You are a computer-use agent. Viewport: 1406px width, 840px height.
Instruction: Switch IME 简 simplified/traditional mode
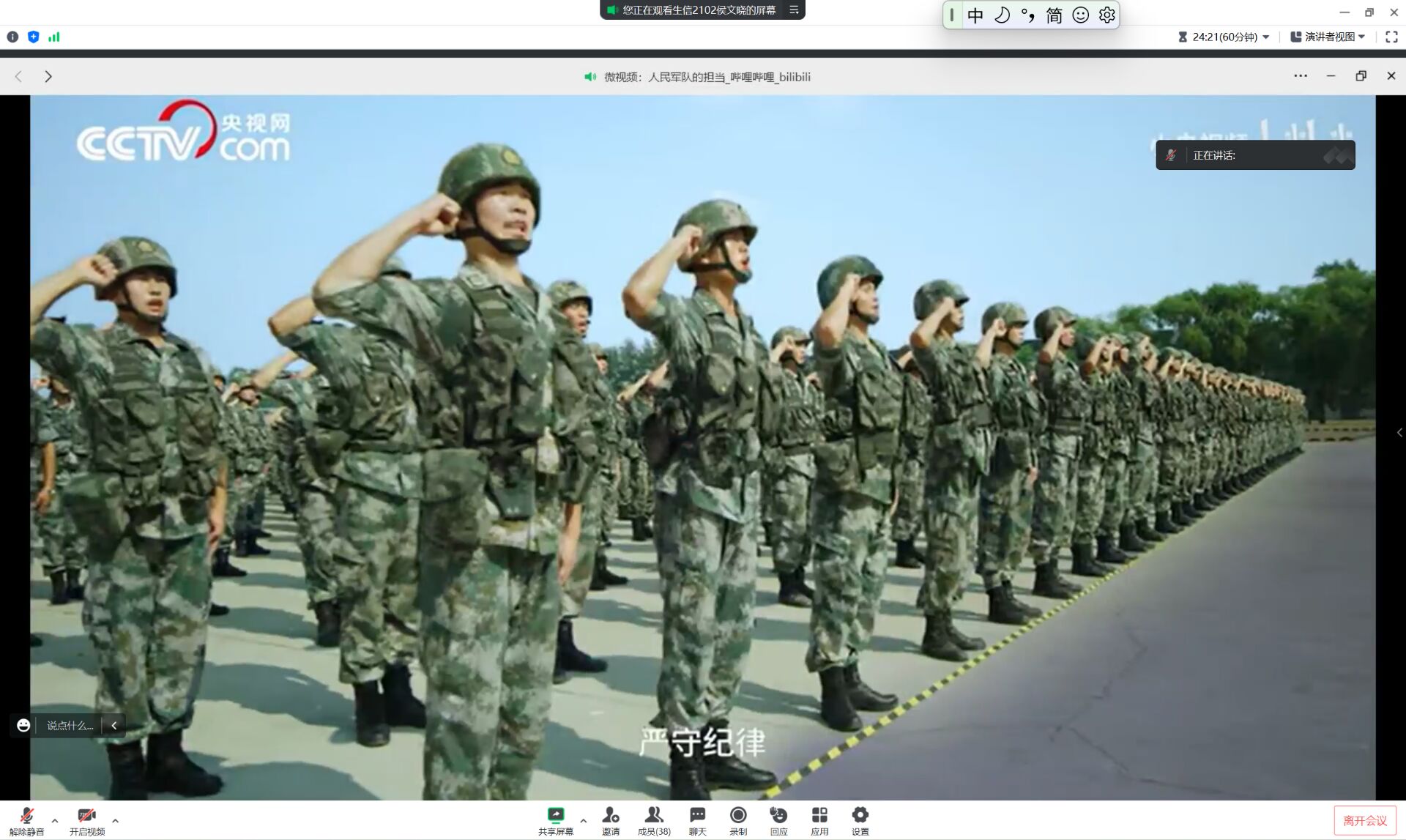point(1054,15)
